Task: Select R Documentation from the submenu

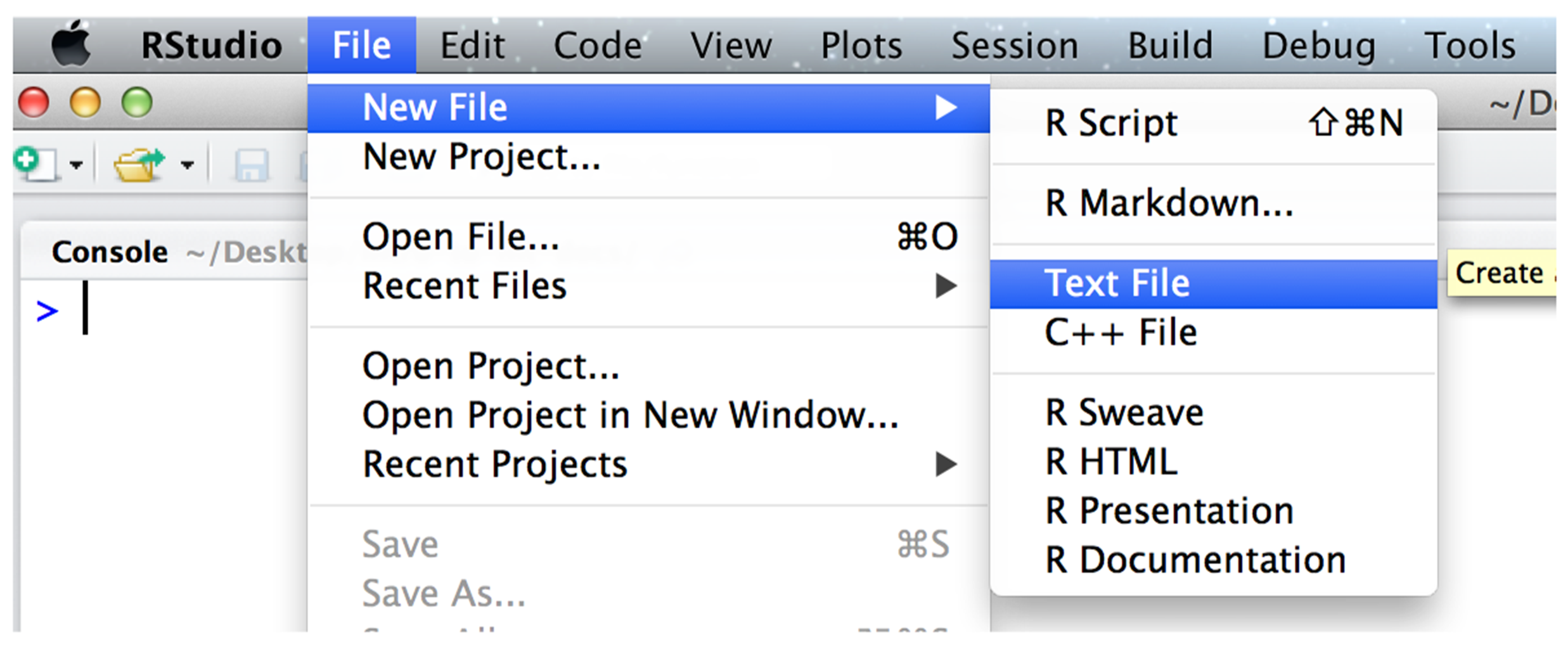Action: coord(1195,558)
